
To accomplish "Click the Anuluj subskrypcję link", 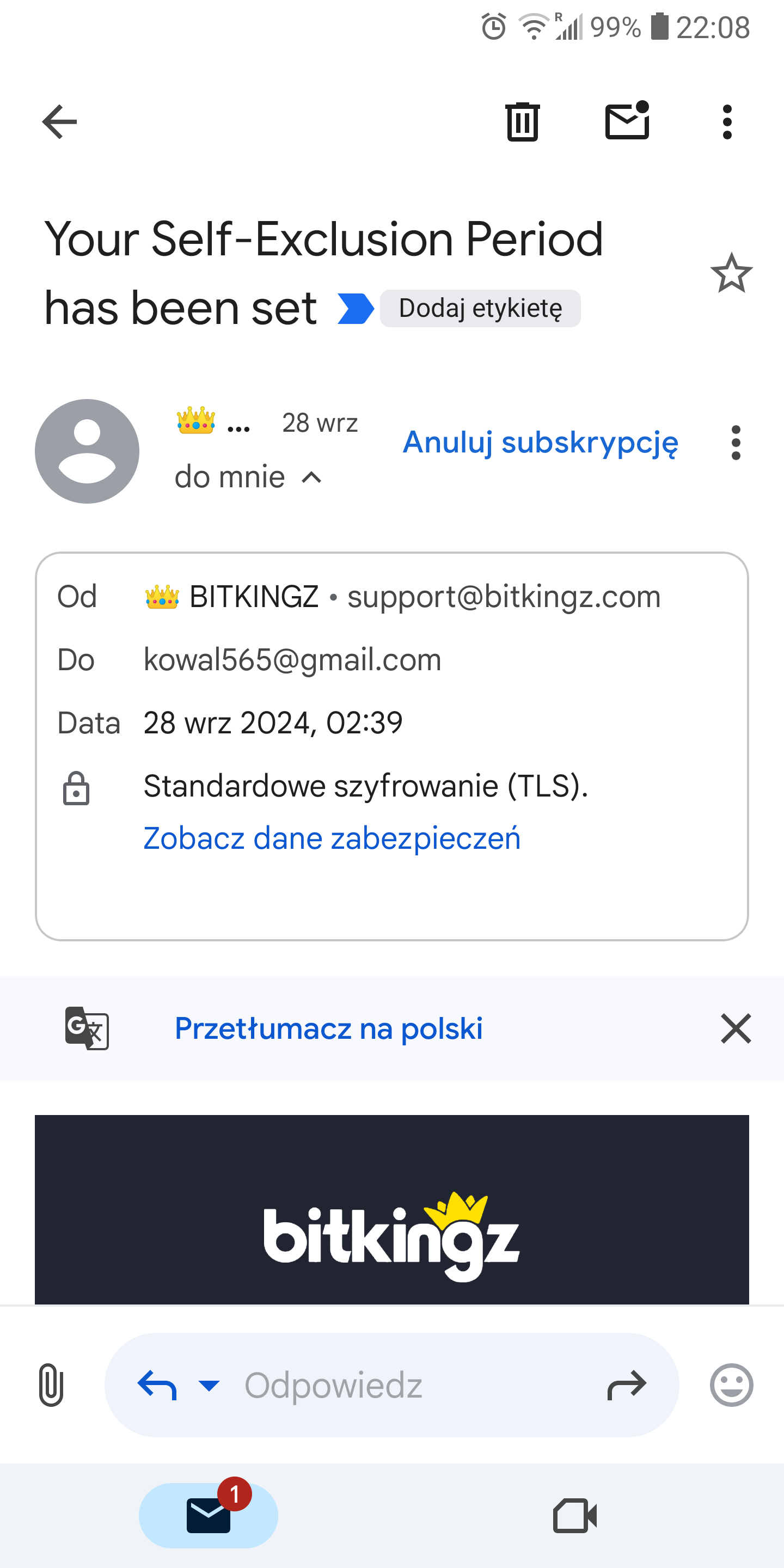I will coord(540,443).
